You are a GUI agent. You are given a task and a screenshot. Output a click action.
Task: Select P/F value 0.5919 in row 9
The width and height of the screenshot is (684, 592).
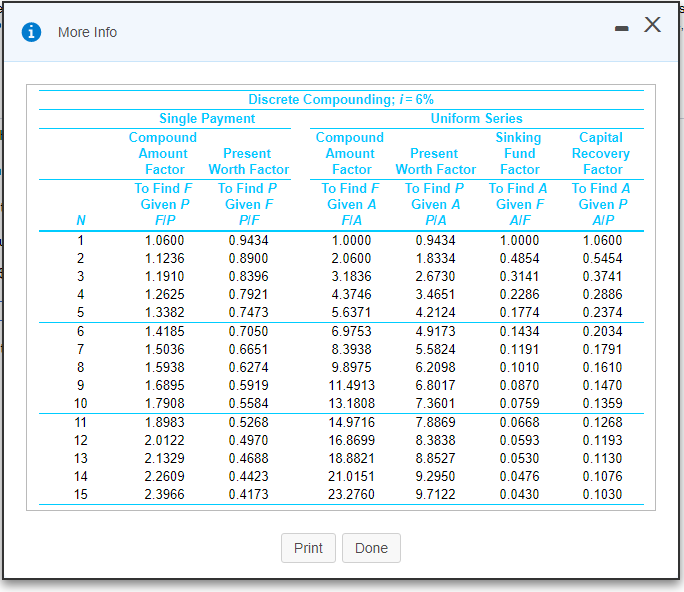click(249, 385)
